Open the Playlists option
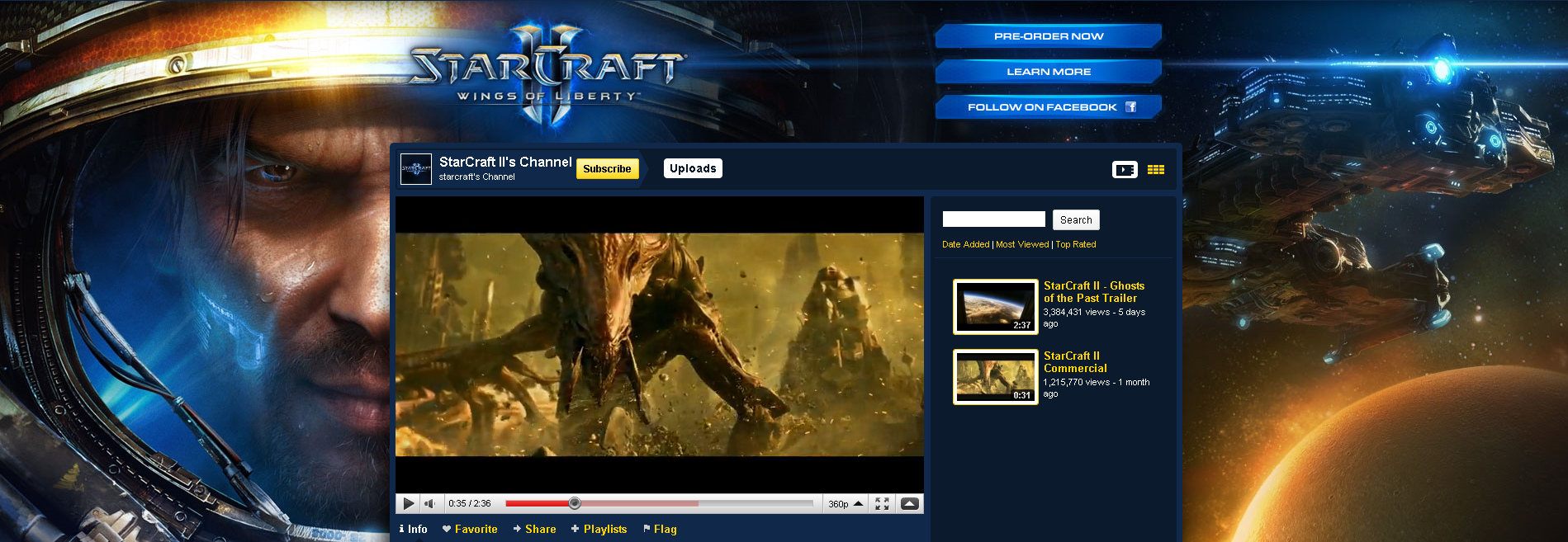Viewport: 1568px width, 542px height. tap(599, 529)
